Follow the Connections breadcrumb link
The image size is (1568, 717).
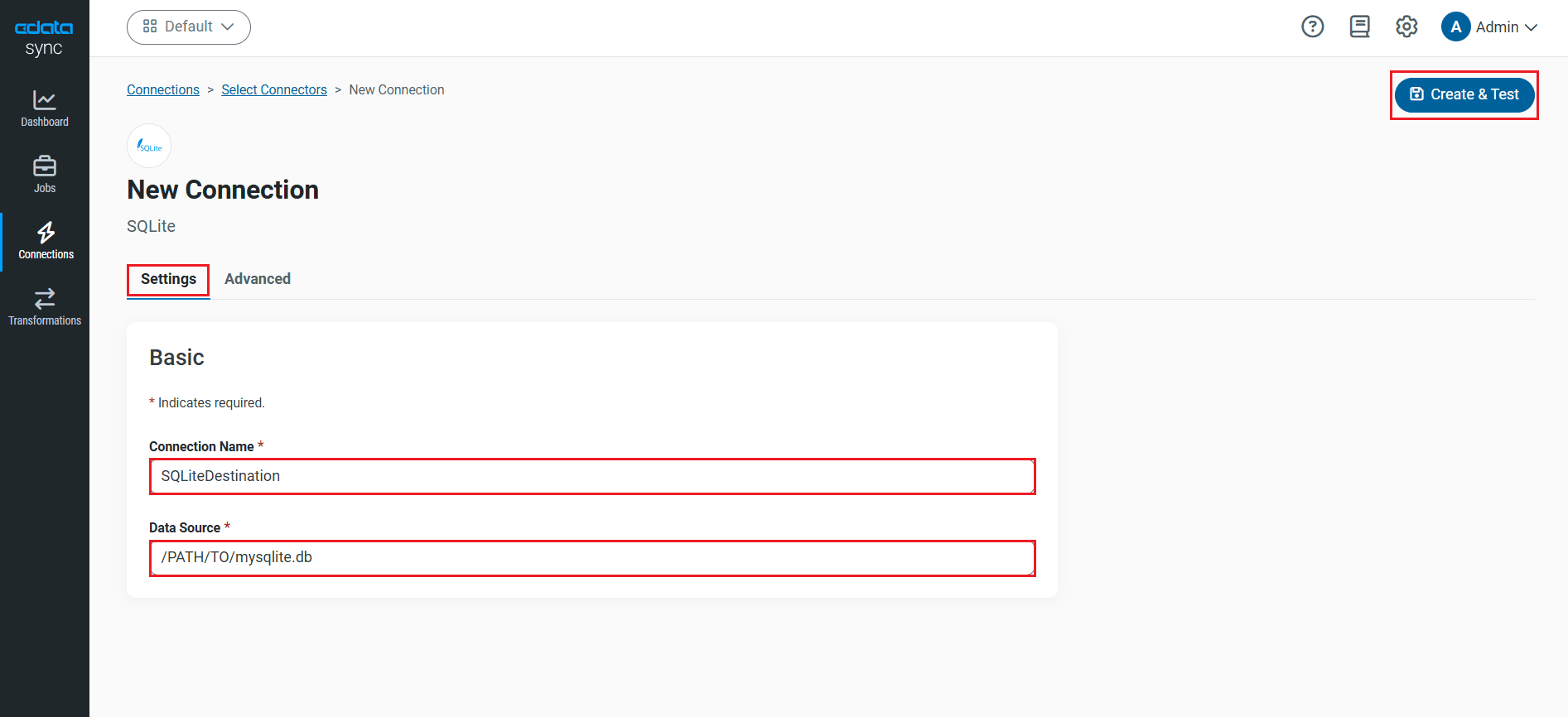coord(163,89)
